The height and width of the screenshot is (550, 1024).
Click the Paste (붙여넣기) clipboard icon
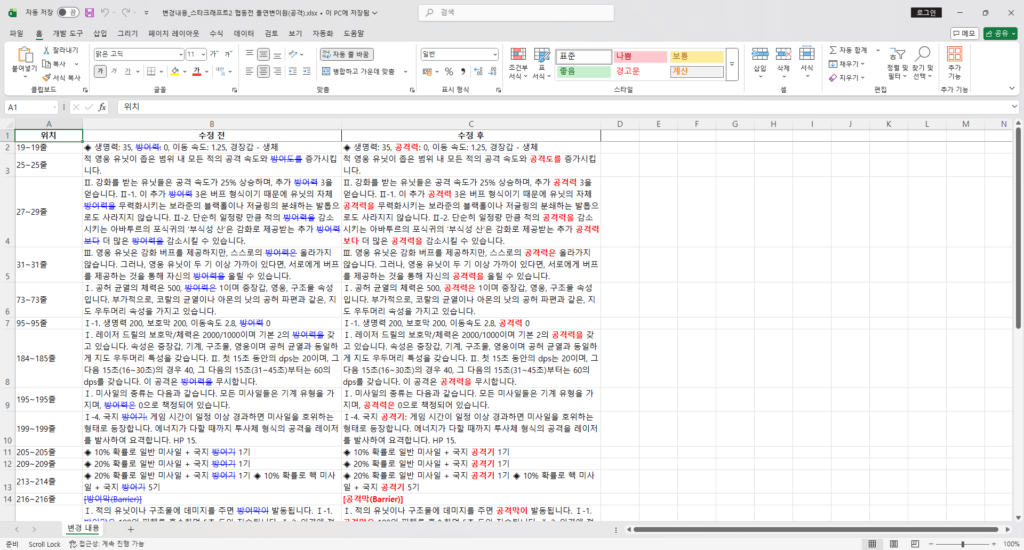(x=25, y=55)
